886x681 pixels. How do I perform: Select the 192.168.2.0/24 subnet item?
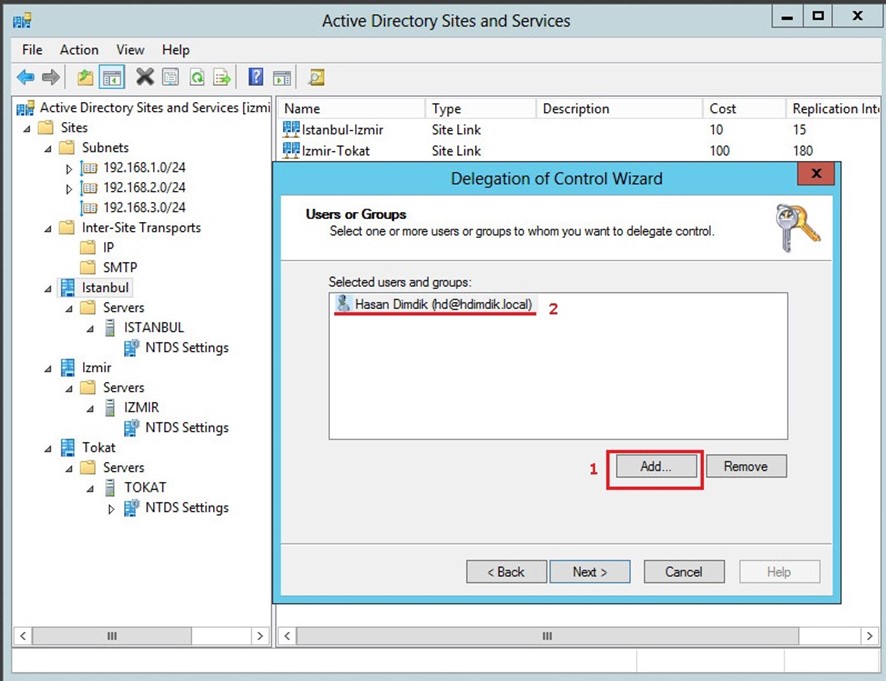(144, 188)
